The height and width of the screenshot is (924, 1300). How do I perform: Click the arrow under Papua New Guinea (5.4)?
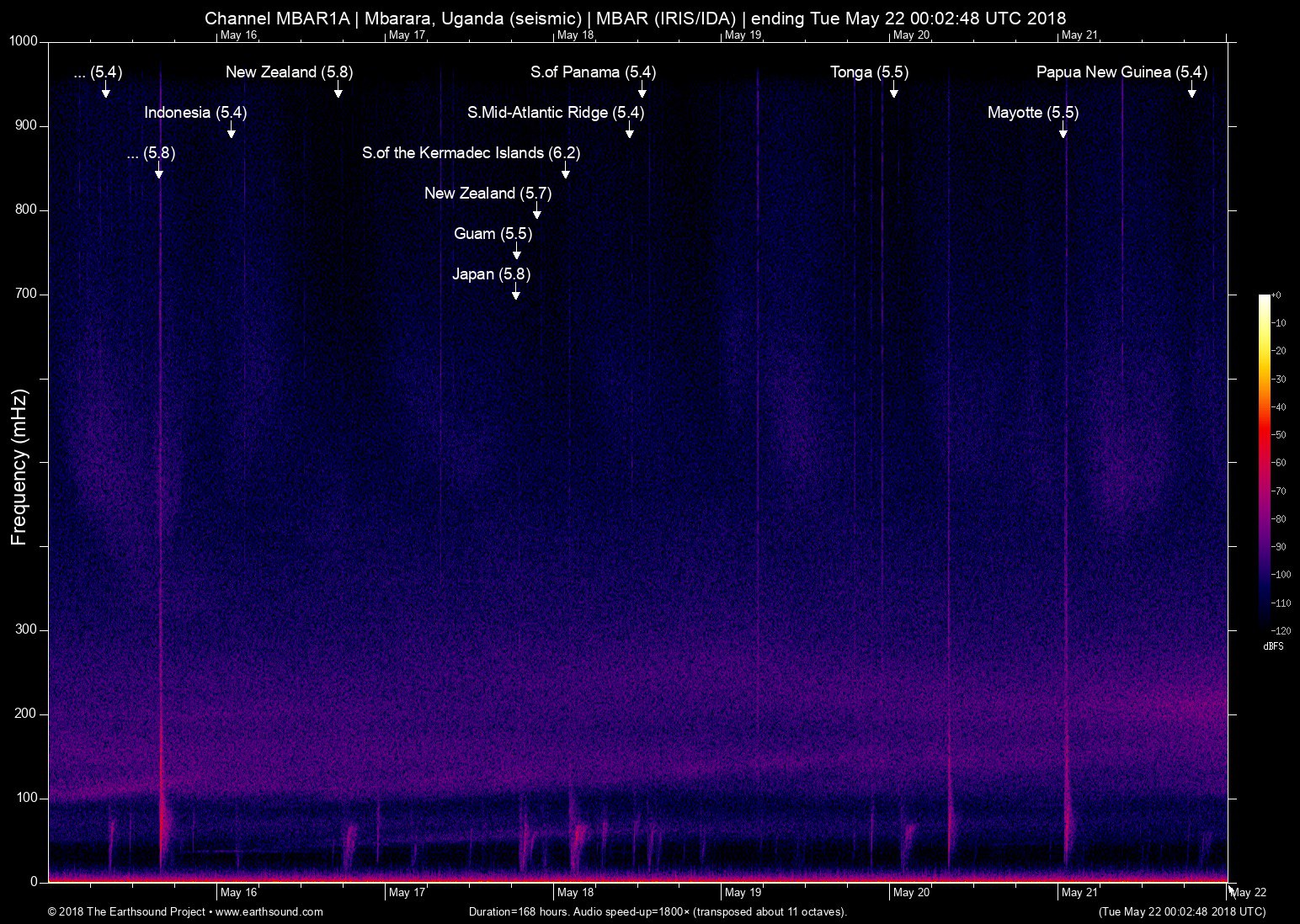click(1191, 91)
